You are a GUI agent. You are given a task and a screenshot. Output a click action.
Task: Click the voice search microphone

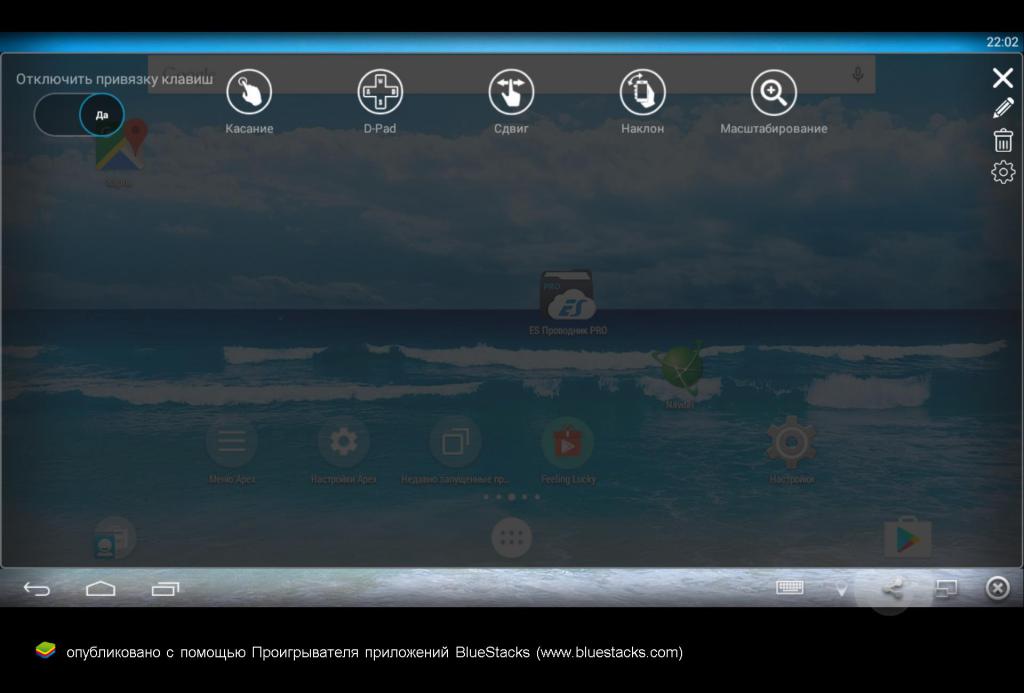857,74
